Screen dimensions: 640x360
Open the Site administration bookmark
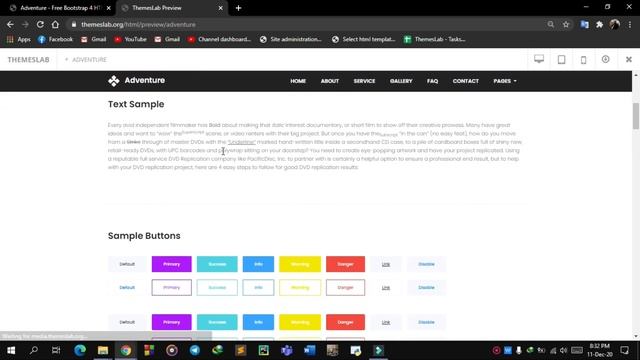tap(291, 39)
